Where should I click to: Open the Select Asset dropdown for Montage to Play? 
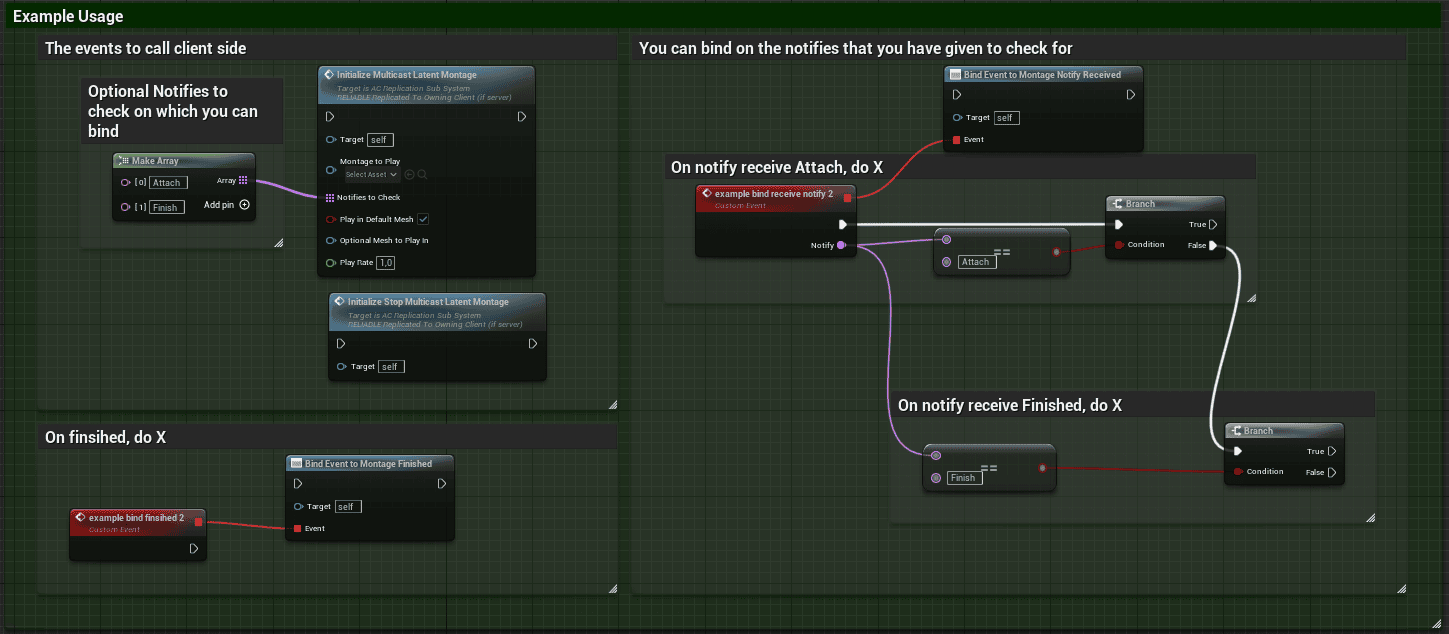click(372, 174)
